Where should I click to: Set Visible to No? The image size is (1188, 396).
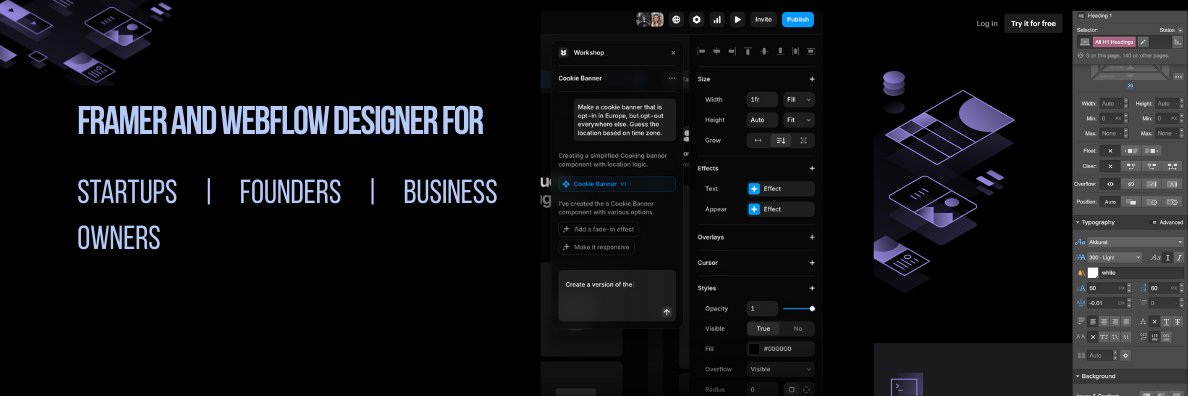coord(798,329)
